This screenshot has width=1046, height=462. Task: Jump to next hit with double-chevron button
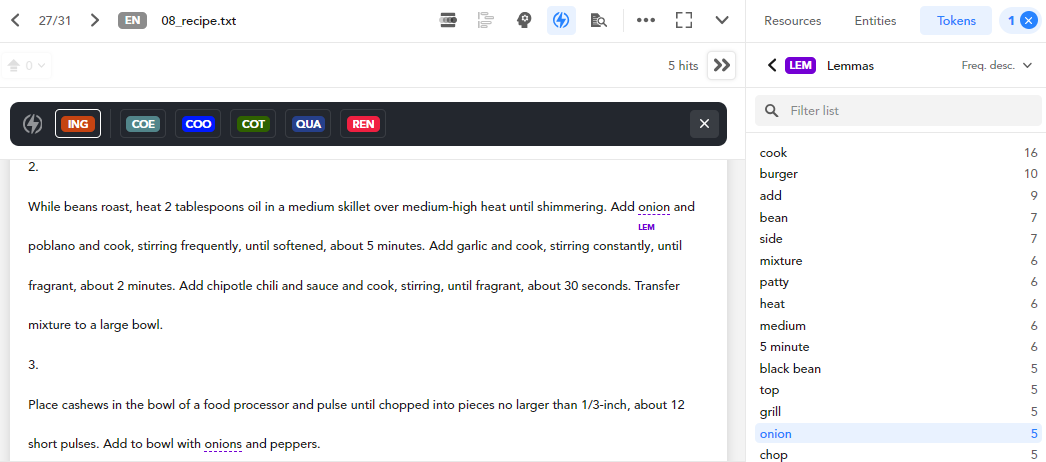pyautogui.click(x=721, y=65)
